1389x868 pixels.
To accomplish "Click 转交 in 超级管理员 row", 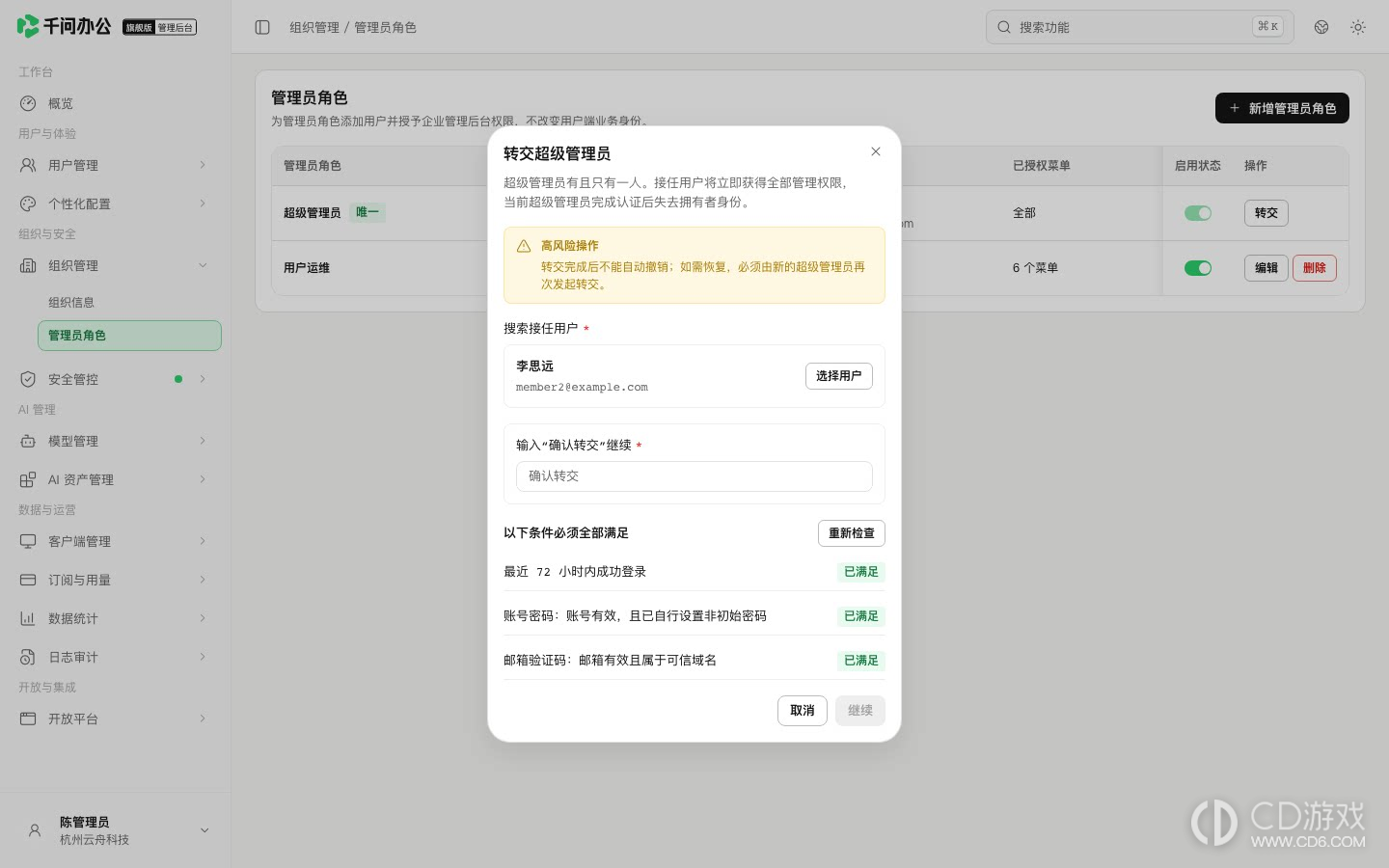I will [x=1266, y=213].
